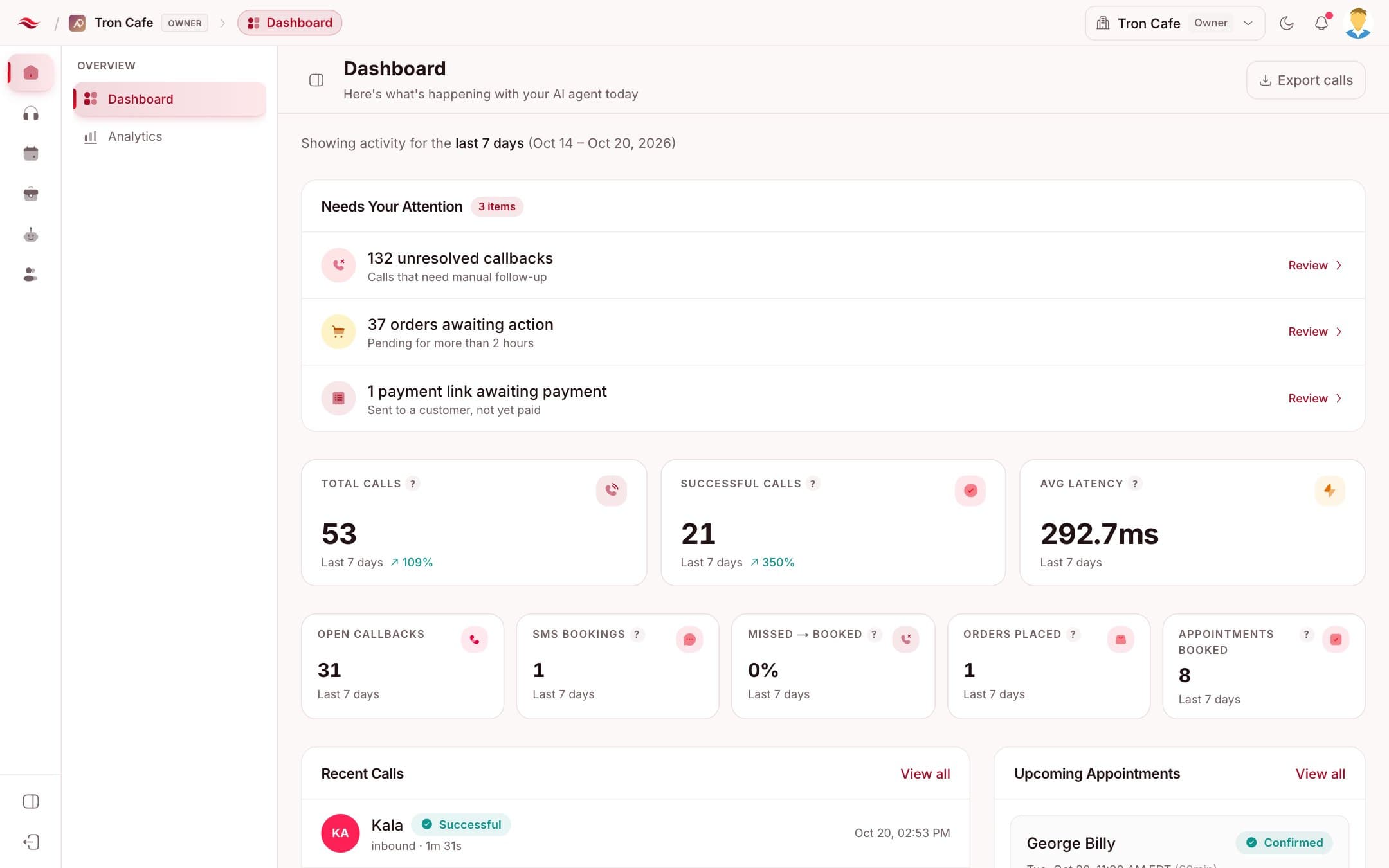Open the George Billy appointment card
This screenshot has height=868, width=1389.
(1179, 842)
